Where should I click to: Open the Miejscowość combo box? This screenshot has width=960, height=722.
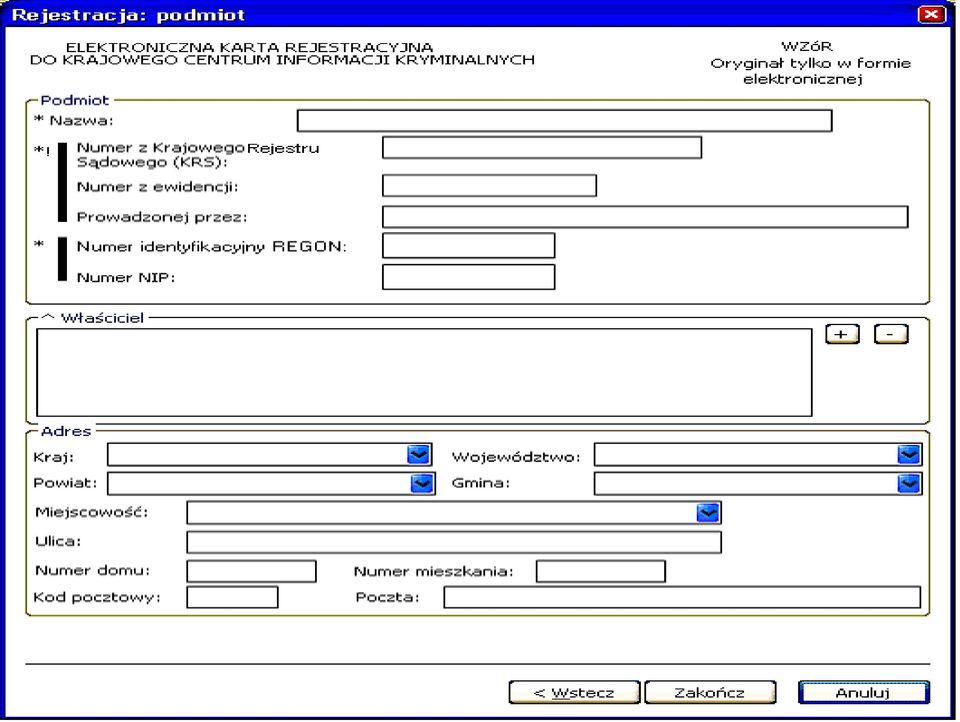(x=708, y=513)
